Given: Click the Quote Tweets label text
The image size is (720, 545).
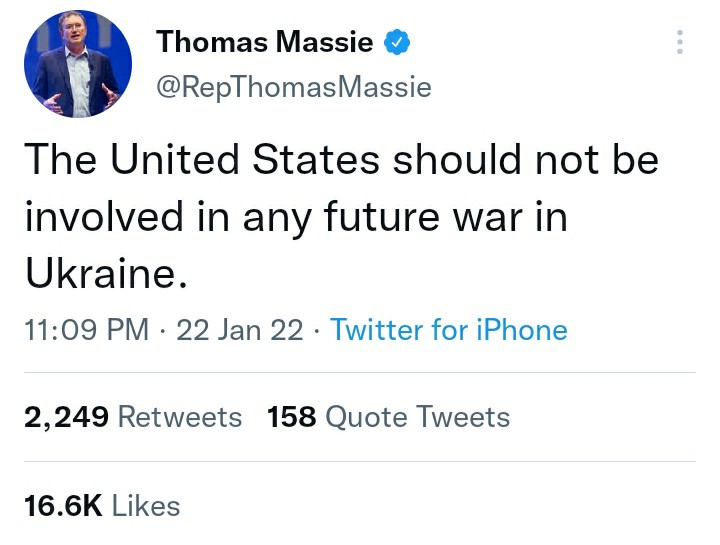Looking at the screenshot, I should [418, 417].
